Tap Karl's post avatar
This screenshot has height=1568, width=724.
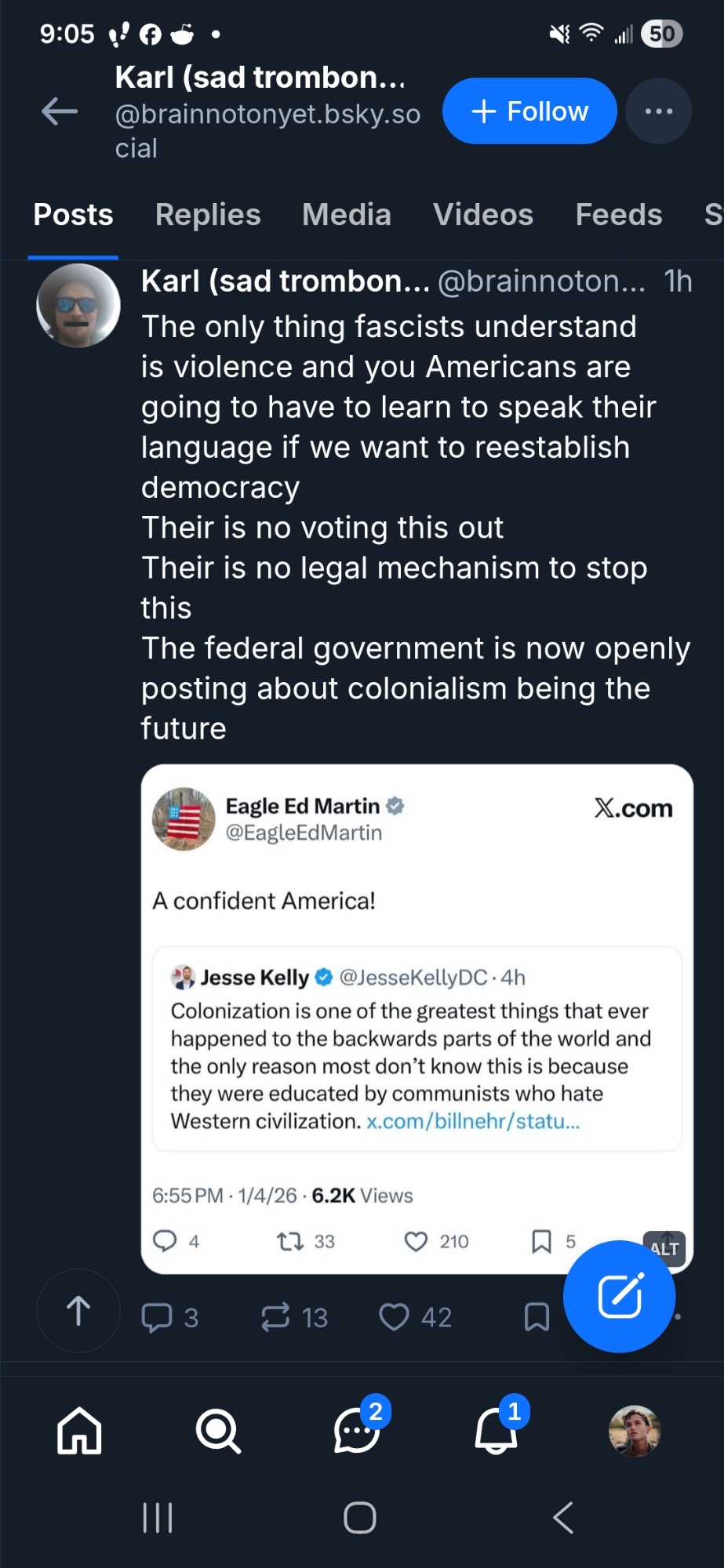pyautogui.click(x=78, y=306)
